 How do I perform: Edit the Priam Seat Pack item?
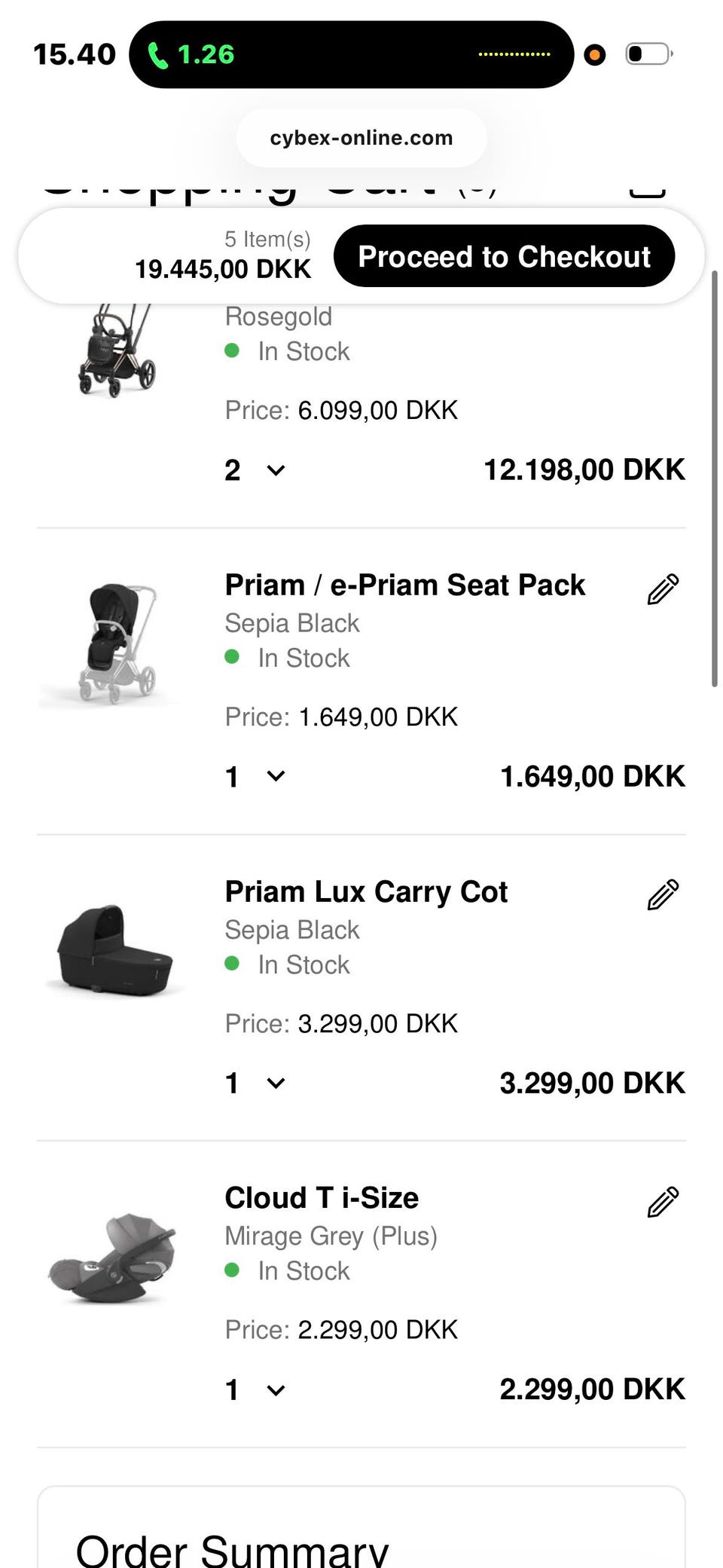point(663,589)
